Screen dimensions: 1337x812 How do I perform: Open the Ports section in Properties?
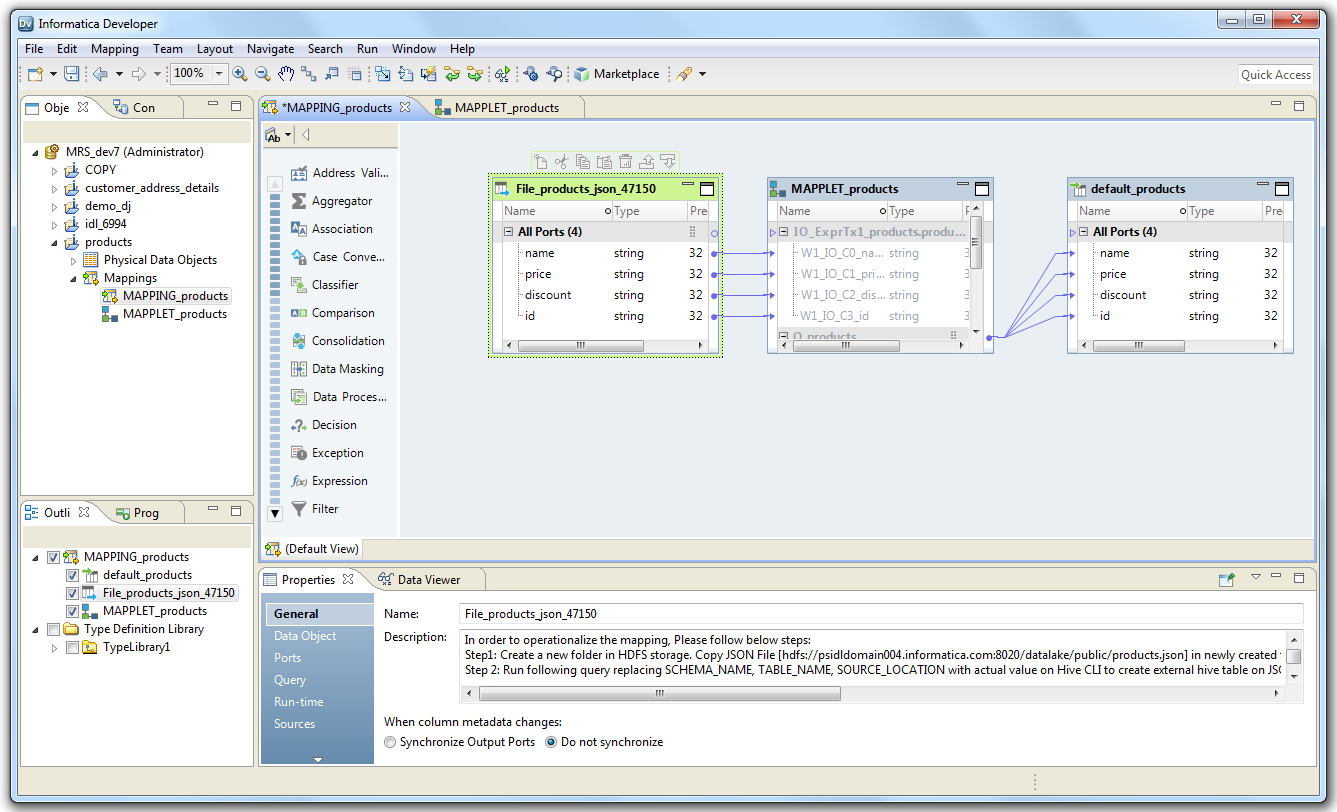click(288, 658)
